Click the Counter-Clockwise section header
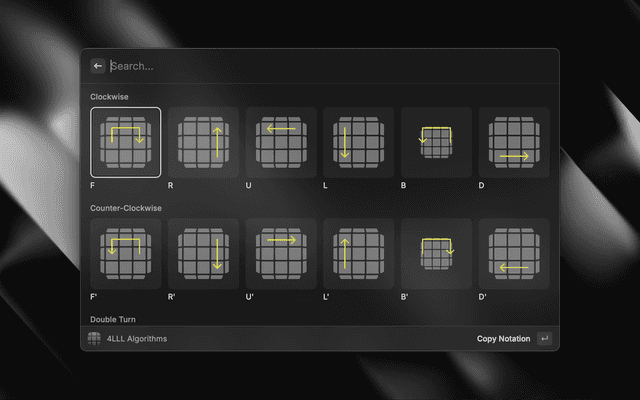The height and width of the screenshot is (400, 640). pos(125,208)
